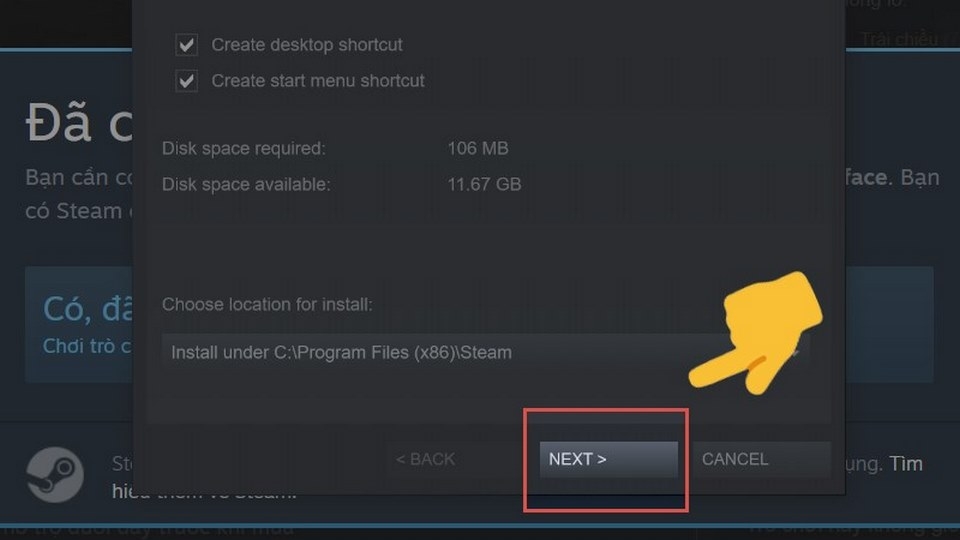
Task: Click the NEXT > button
Action: [x=609, y=459]
